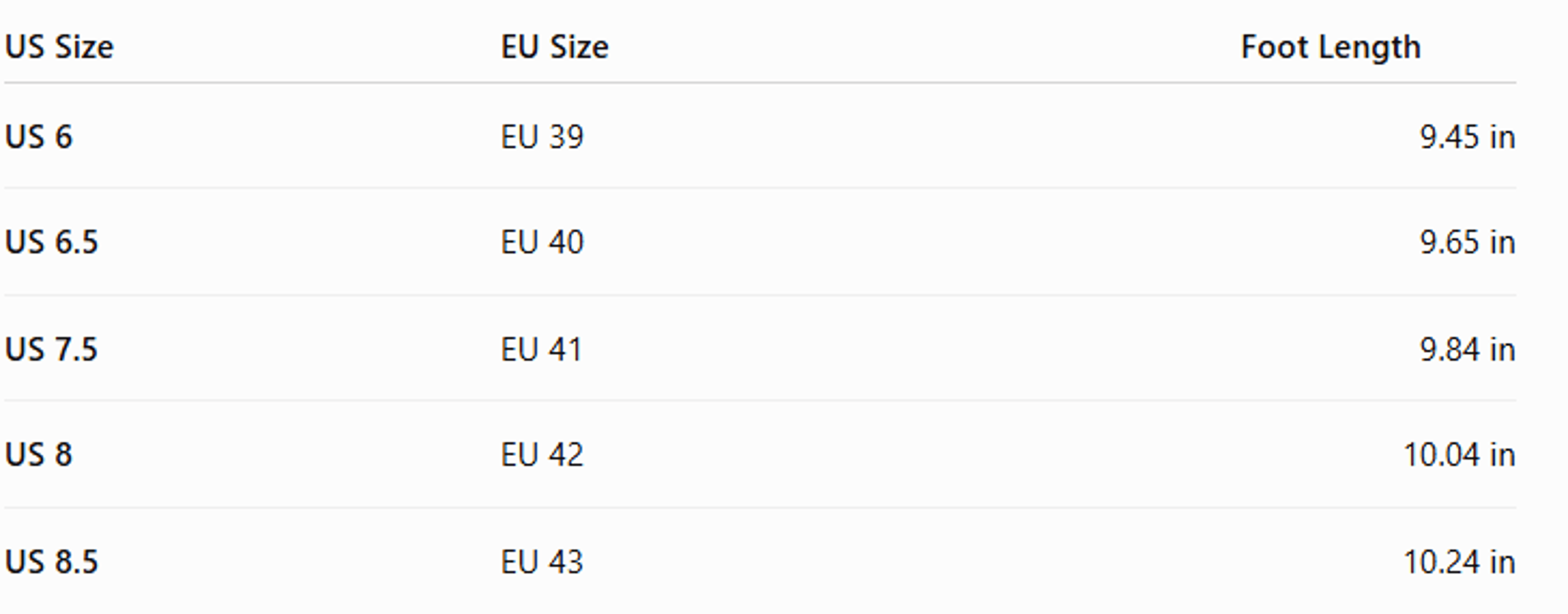Screen dimensions: 1568x614
Task: Click the EU 41 cell
Action: point(542,349)
